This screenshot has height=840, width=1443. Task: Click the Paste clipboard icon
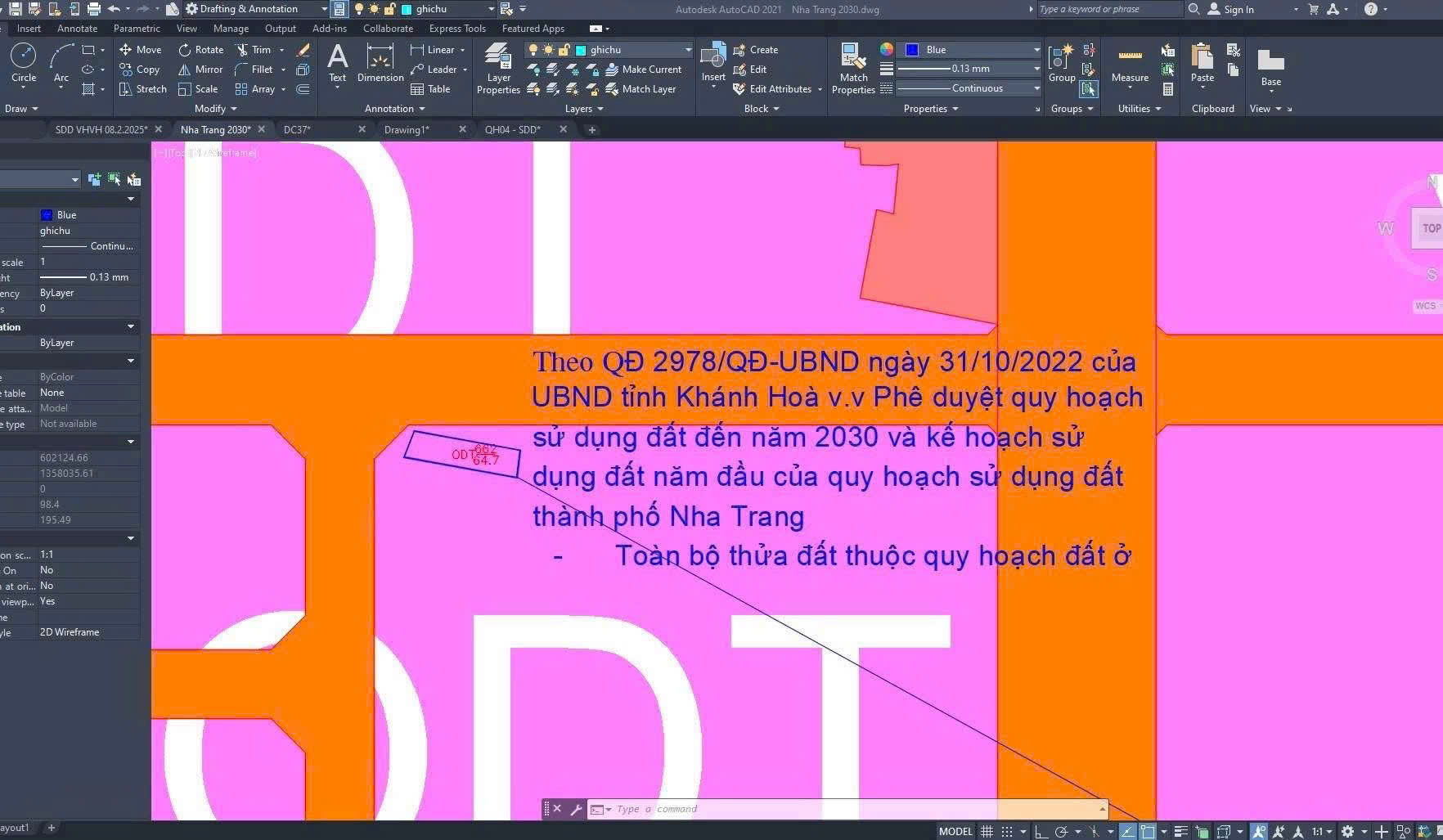pos(1202,63)
